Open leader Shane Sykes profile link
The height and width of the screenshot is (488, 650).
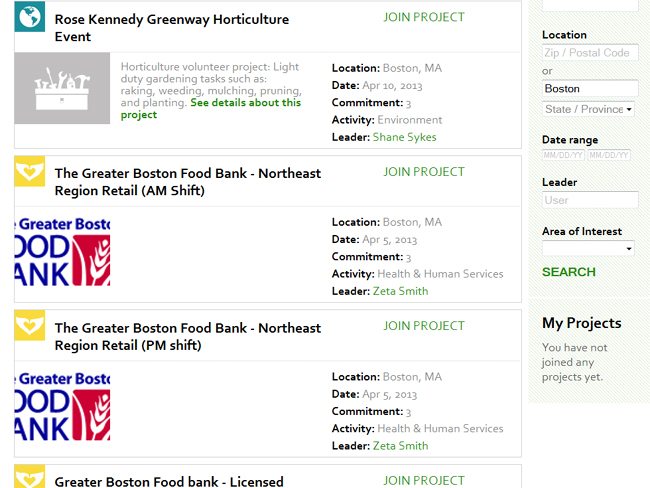point(405,137)
